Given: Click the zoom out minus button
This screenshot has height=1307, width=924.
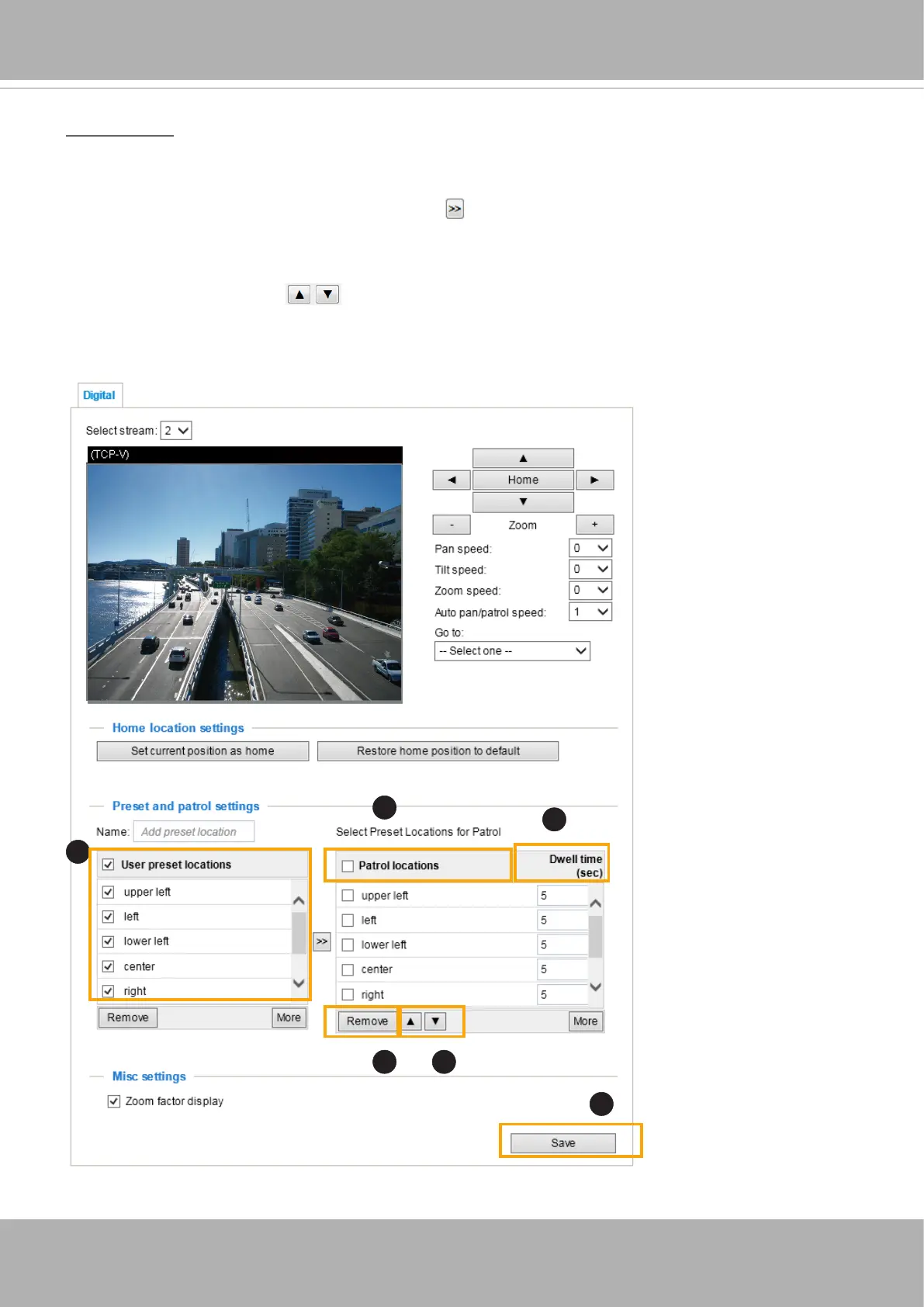Looking at the screenshot, I should (452, 525).
